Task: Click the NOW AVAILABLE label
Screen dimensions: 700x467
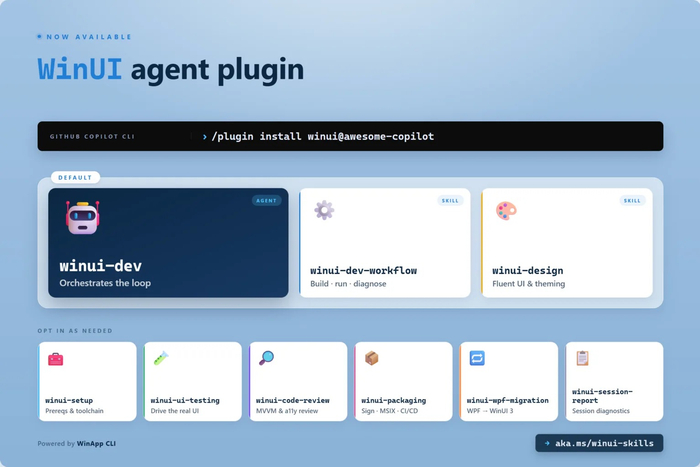Action: pos(89,37)
